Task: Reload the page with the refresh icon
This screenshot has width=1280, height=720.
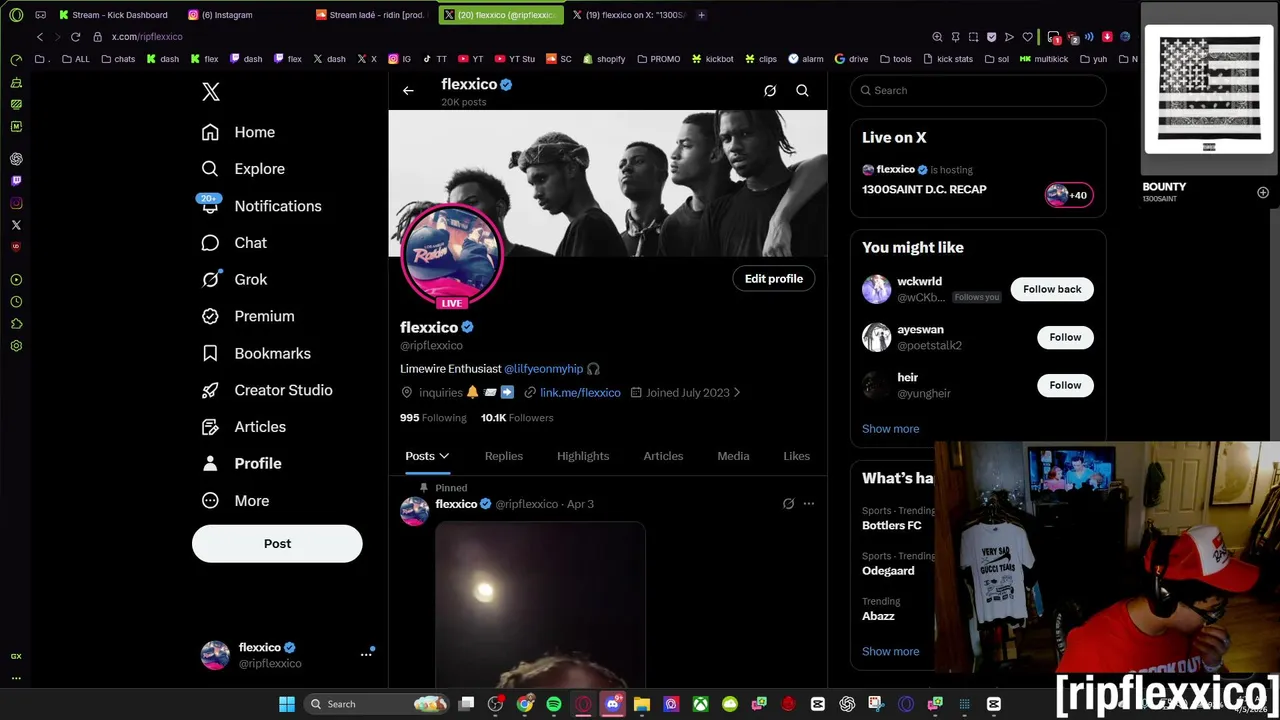Action: [x=75, y=37]
